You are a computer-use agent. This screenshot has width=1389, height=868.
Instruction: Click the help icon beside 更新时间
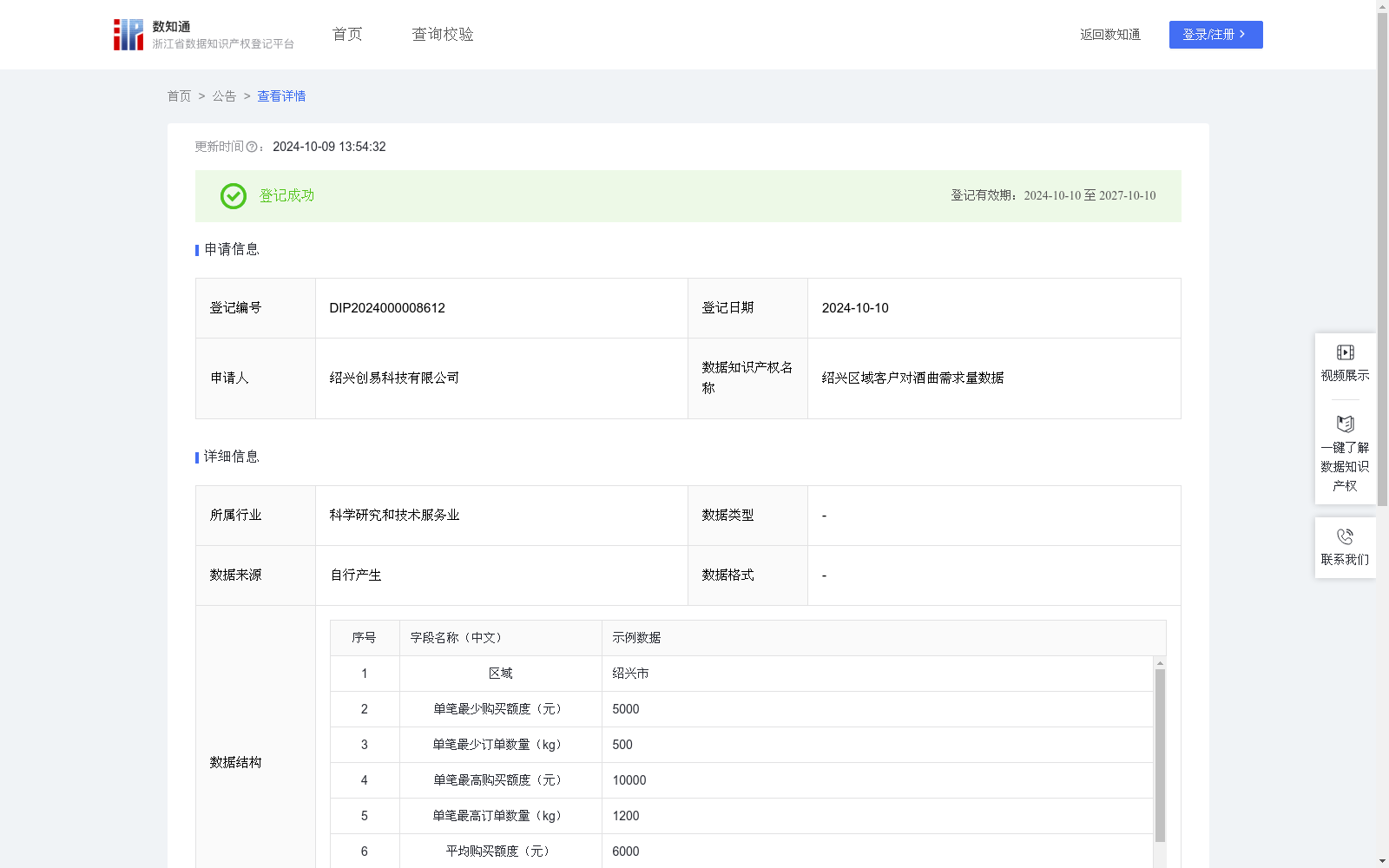[252, 148]
